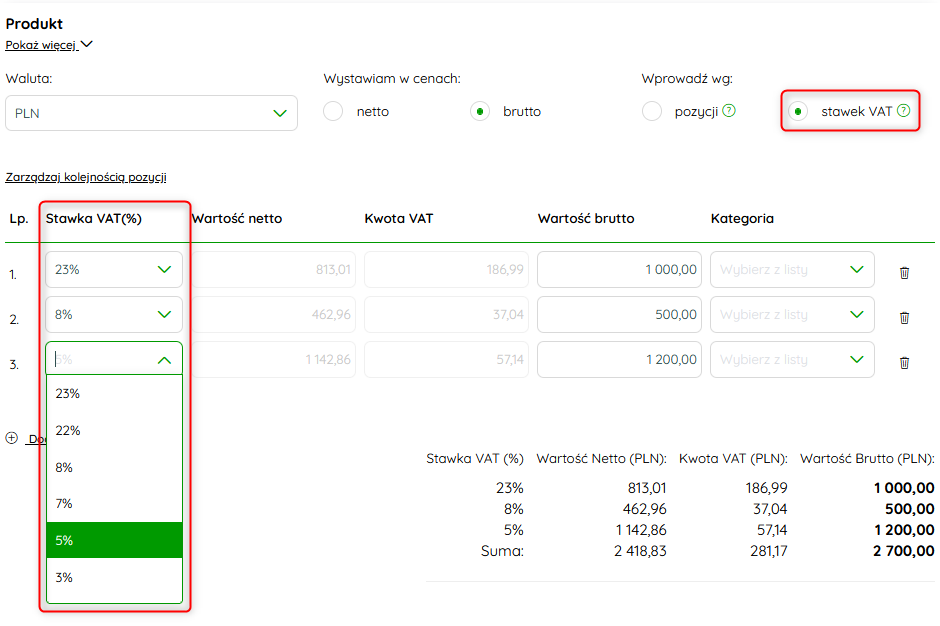
Task: Open VAT rate dropdown in row 1
Action: [x=114, y=269]
